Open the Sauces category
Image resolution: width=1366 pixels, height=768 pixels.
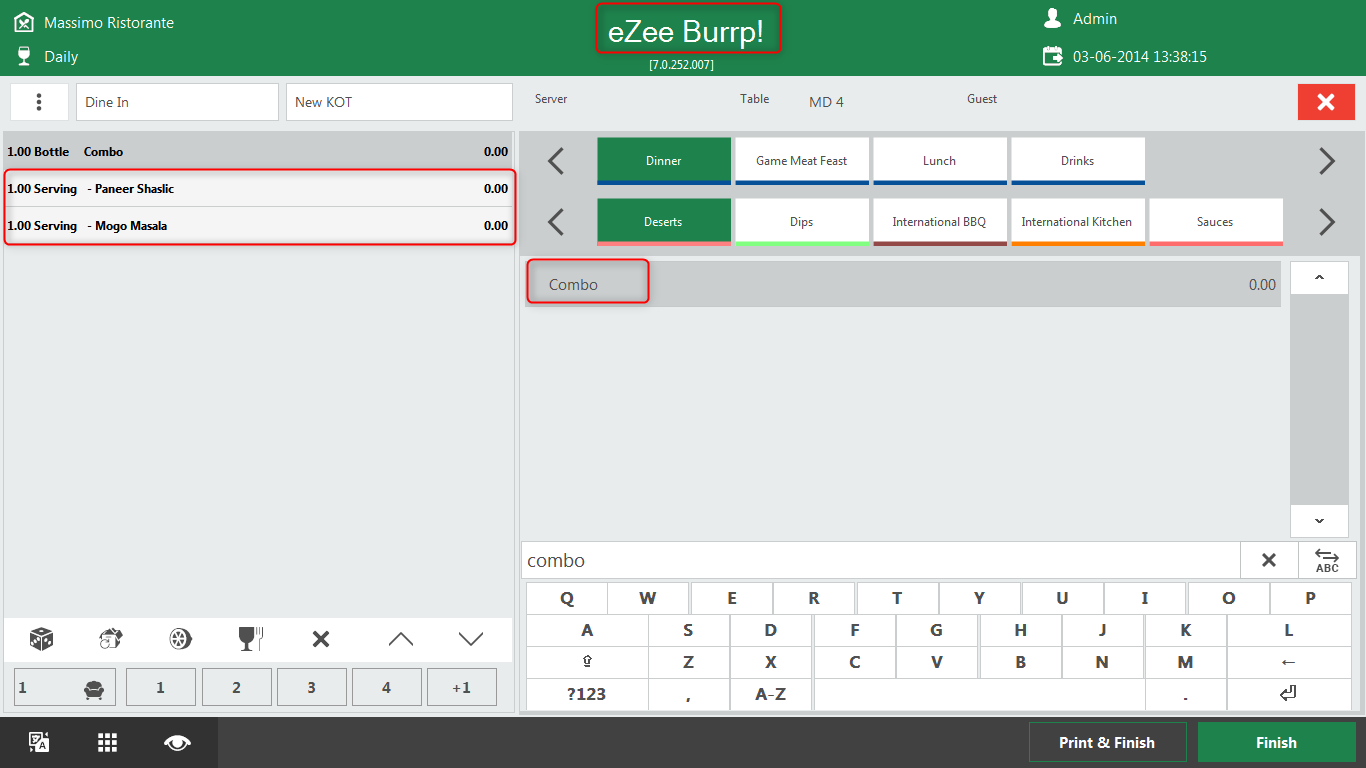pos(1215,222)
